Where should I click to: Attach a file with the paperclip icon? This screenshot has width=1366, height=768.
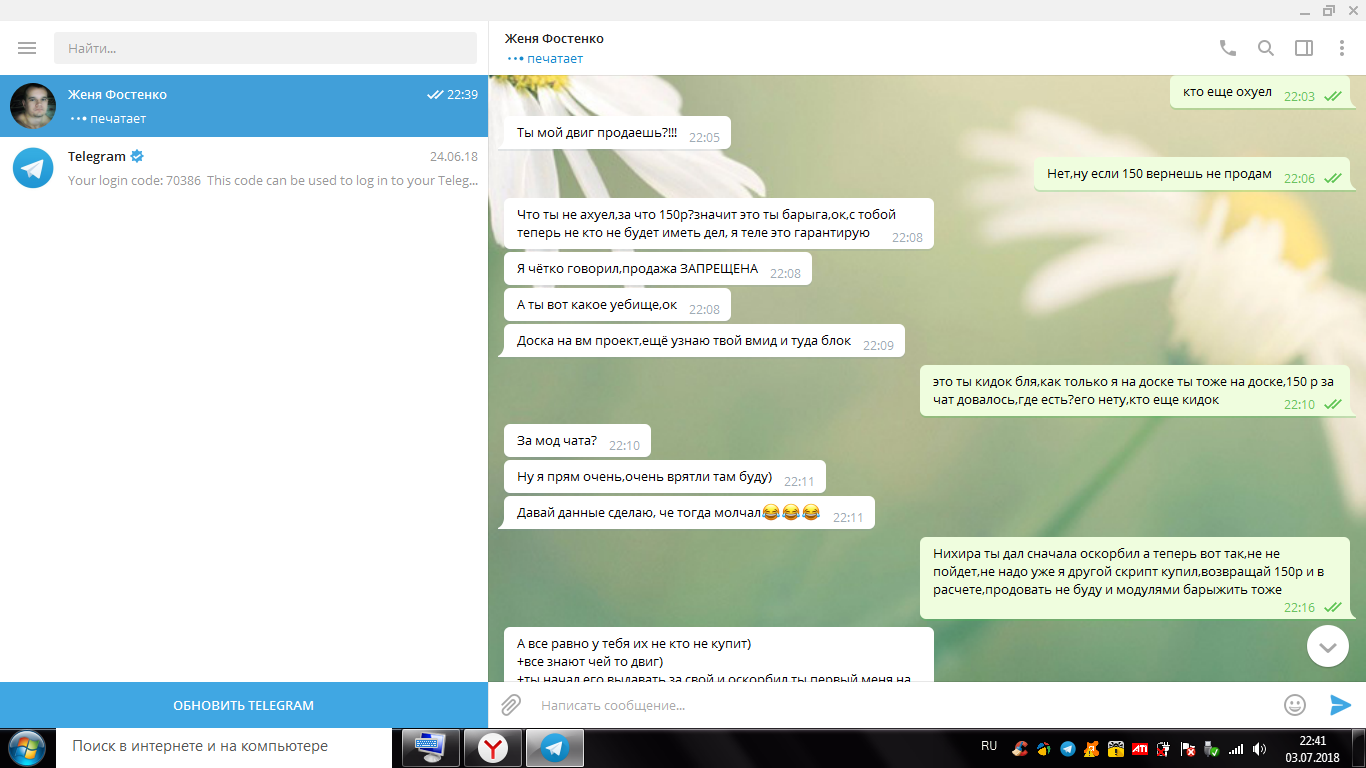coord(511,705)
